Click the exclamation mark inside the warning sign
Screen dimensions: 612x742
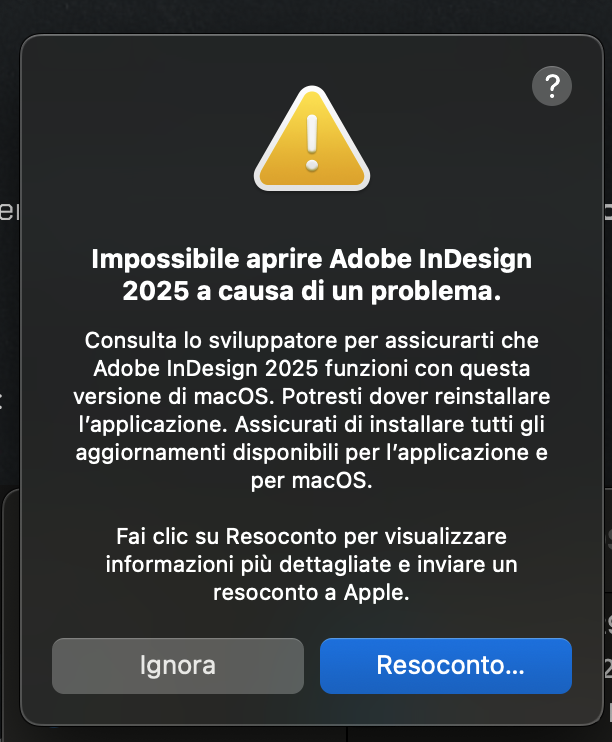pyautogui.click(x=312, y=141)
